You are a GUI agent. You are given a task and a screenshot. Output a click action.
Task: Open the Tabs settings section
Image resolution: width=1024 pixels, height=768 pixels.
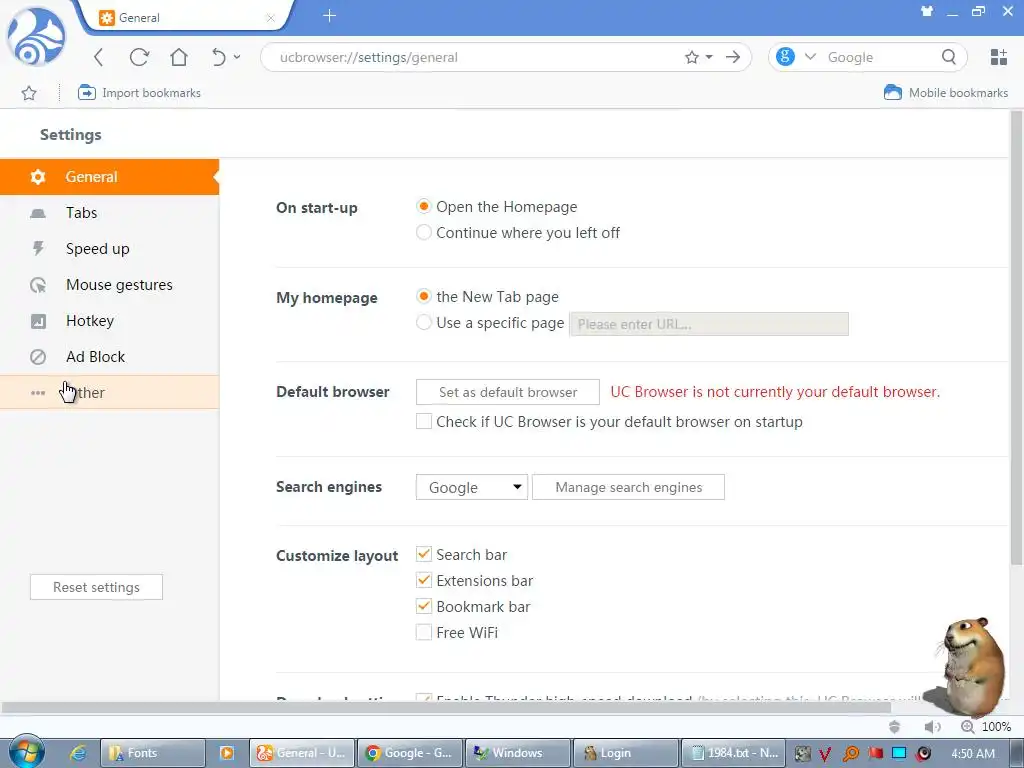click(110, 213)
